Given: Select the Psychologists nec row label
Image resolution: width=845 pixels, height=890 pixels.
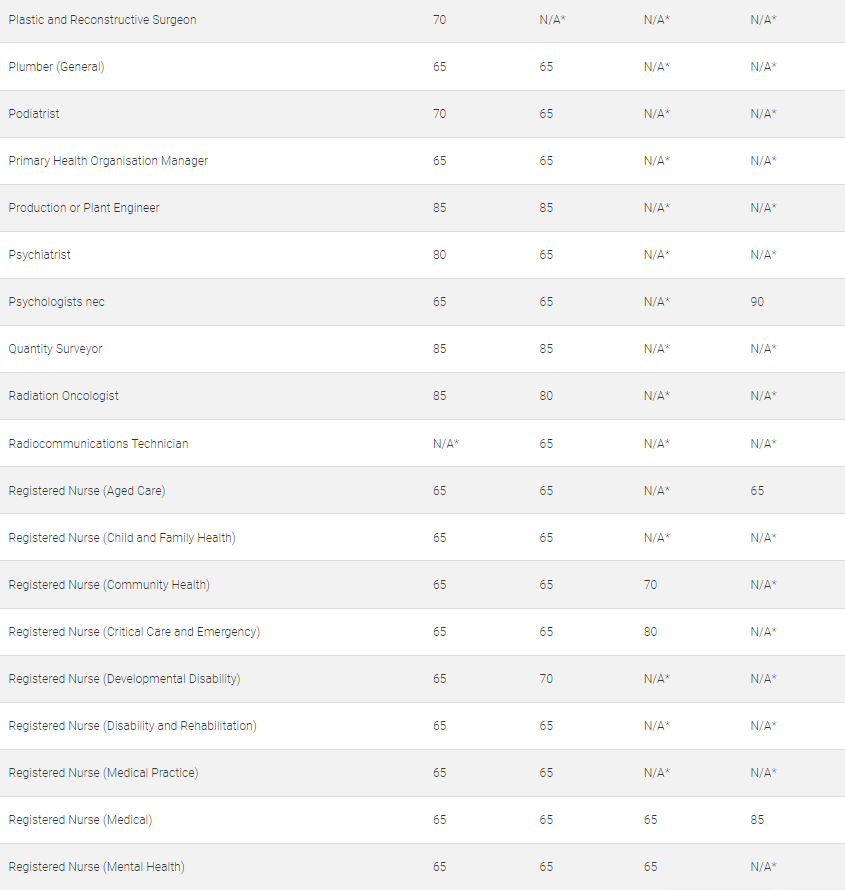Looking at the screenshot, I should [x=56, y=302].
